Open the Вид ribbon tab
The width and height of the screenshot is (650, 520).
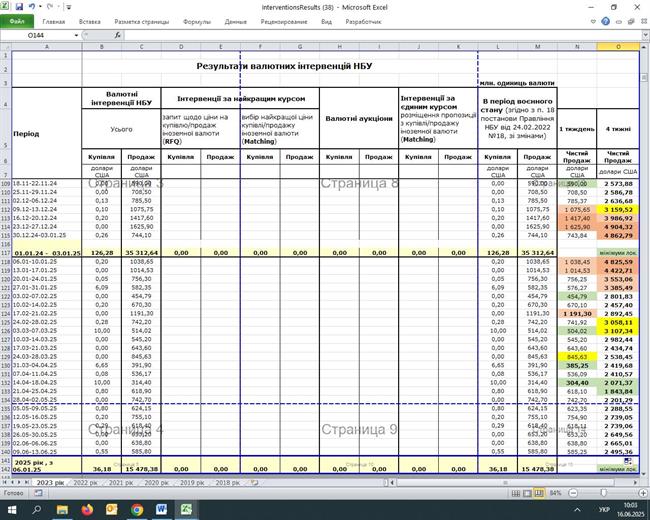click(x=326, y=22)
